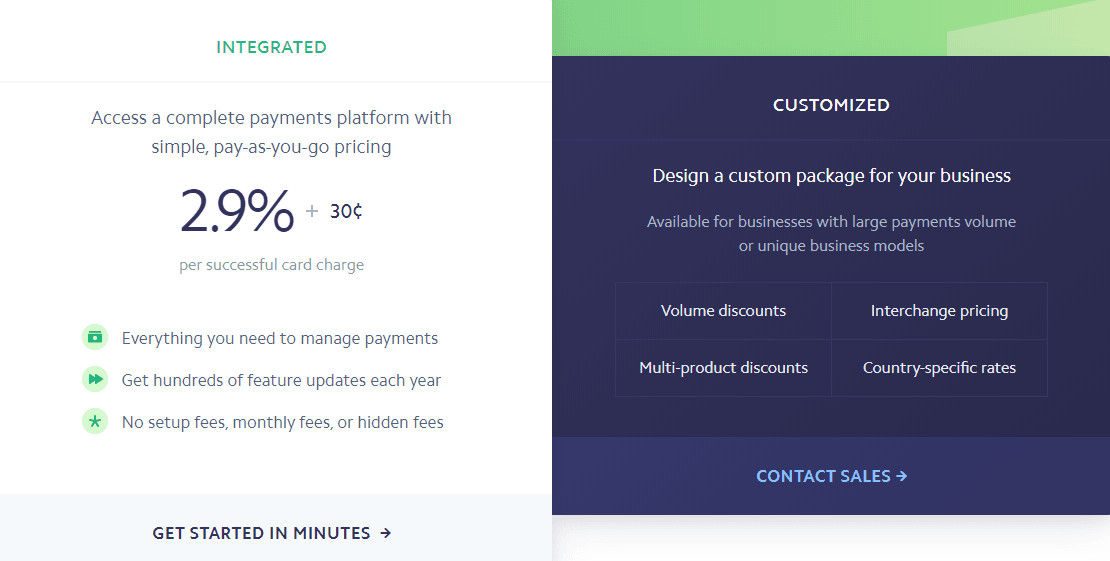Click 'per successful card charge' caption
The width and height of the screenshot is (1110, 561).
point(271,265)
